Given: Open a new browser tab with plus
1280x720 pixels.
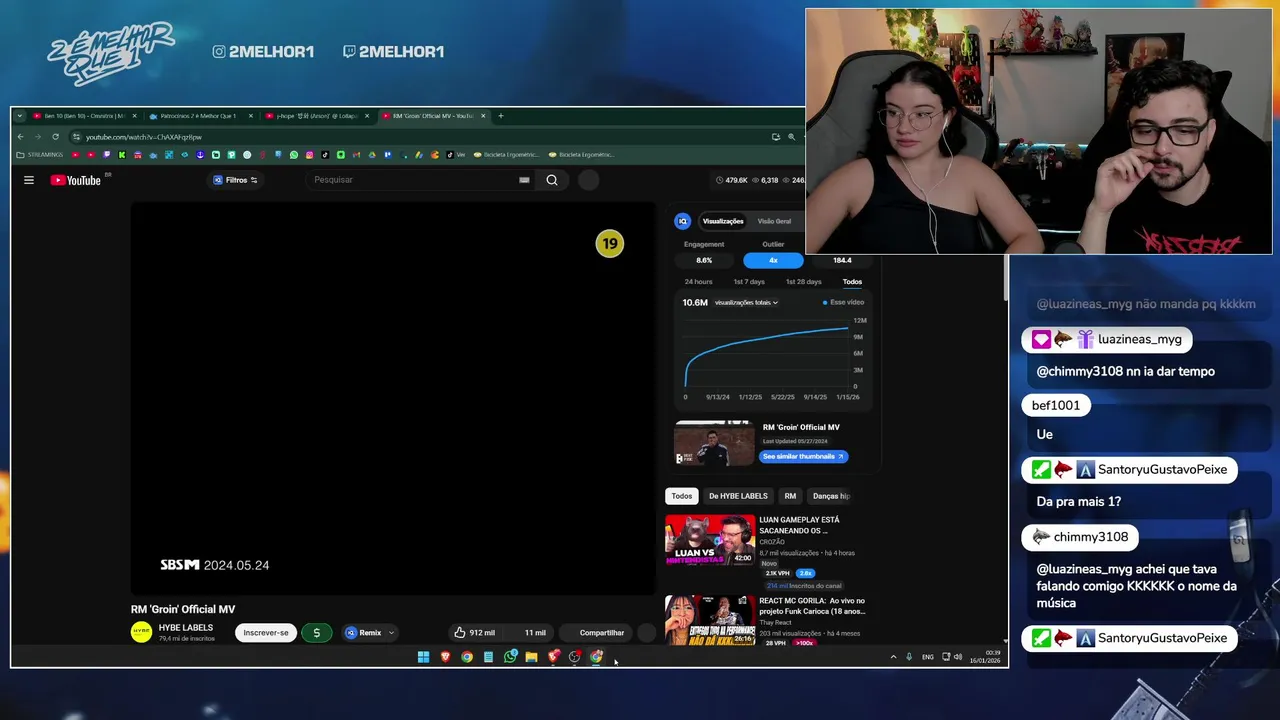Looking at the screenshot, I should (501, 116).
